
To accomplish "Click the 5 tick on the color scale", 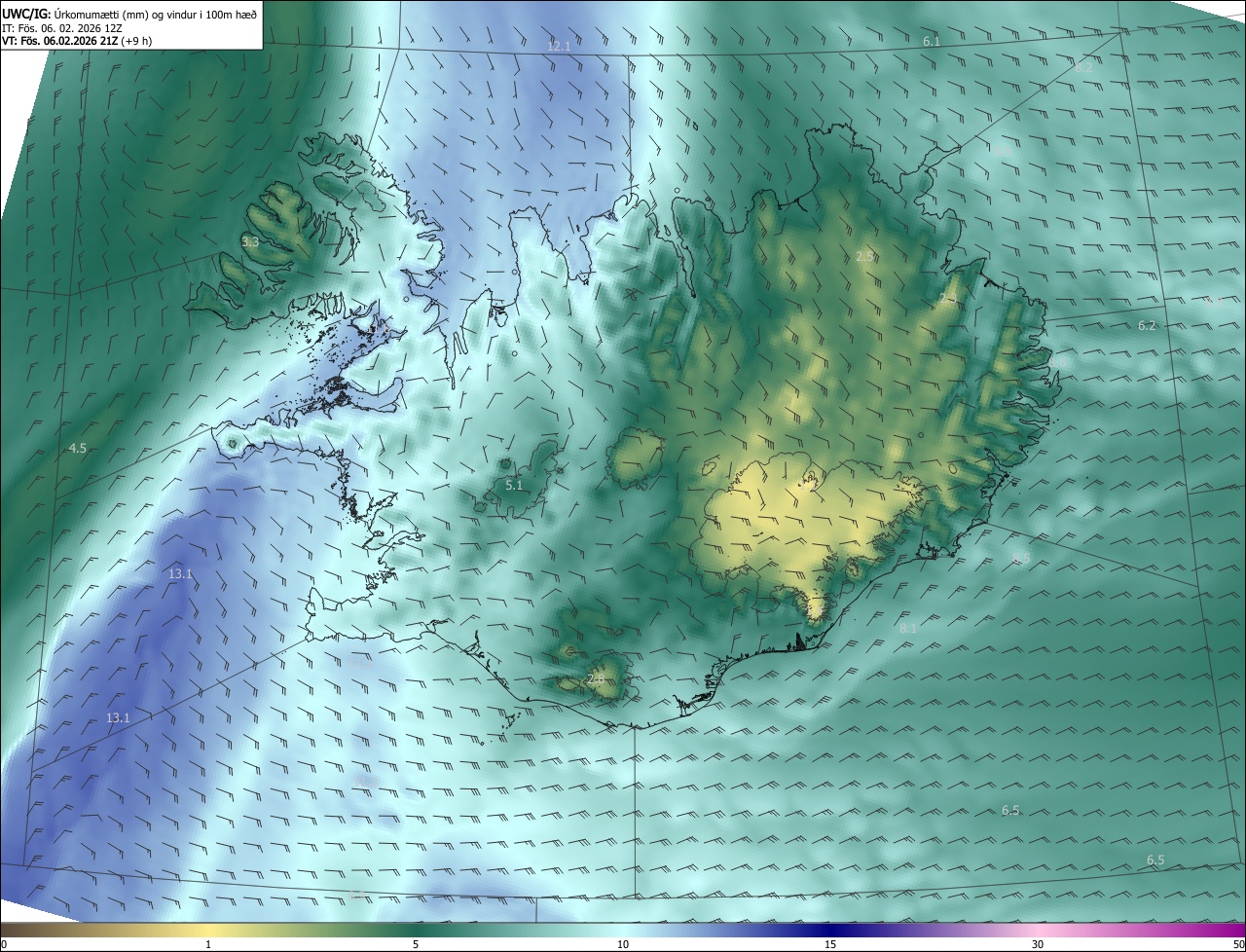I will (416, 945).
